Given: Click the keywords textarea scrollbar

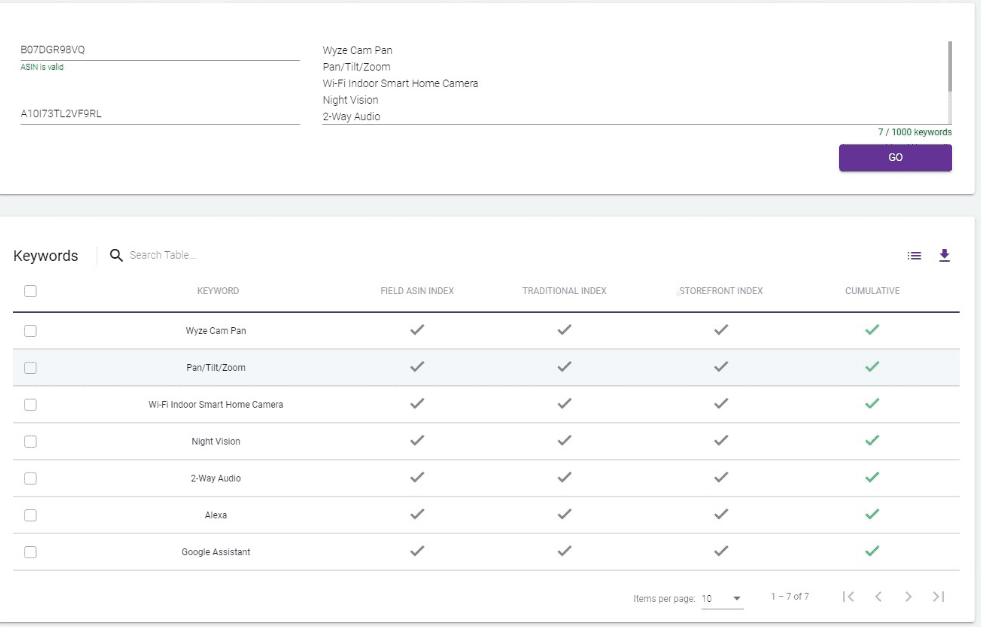Looking at the screenshot, I should coord(949,67).
